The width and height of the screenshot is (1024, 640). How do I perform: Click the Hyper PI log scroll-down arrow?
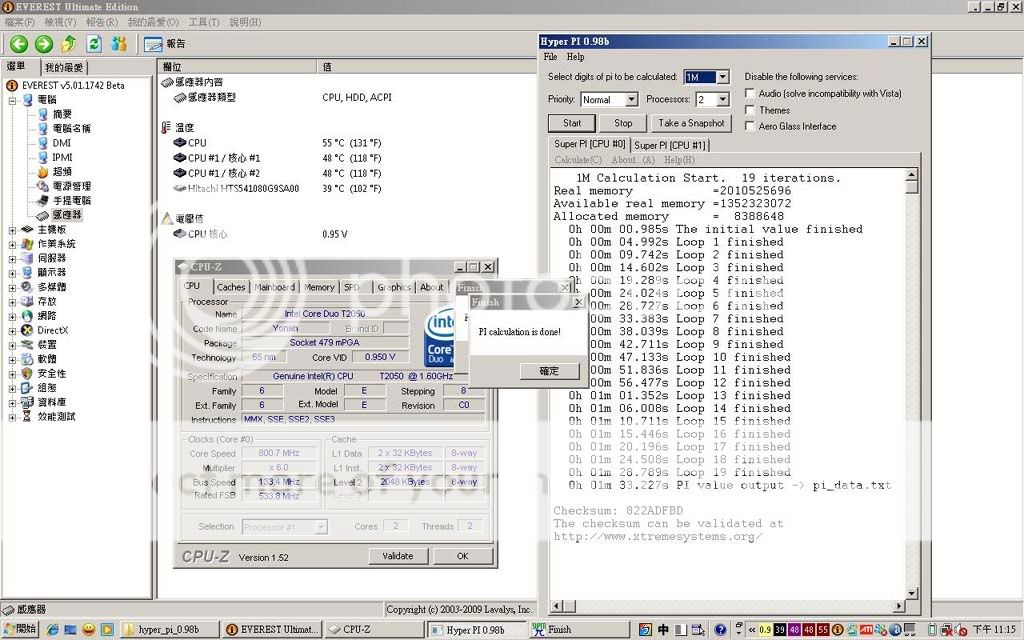pyautogui.click(x=912, y=593)
